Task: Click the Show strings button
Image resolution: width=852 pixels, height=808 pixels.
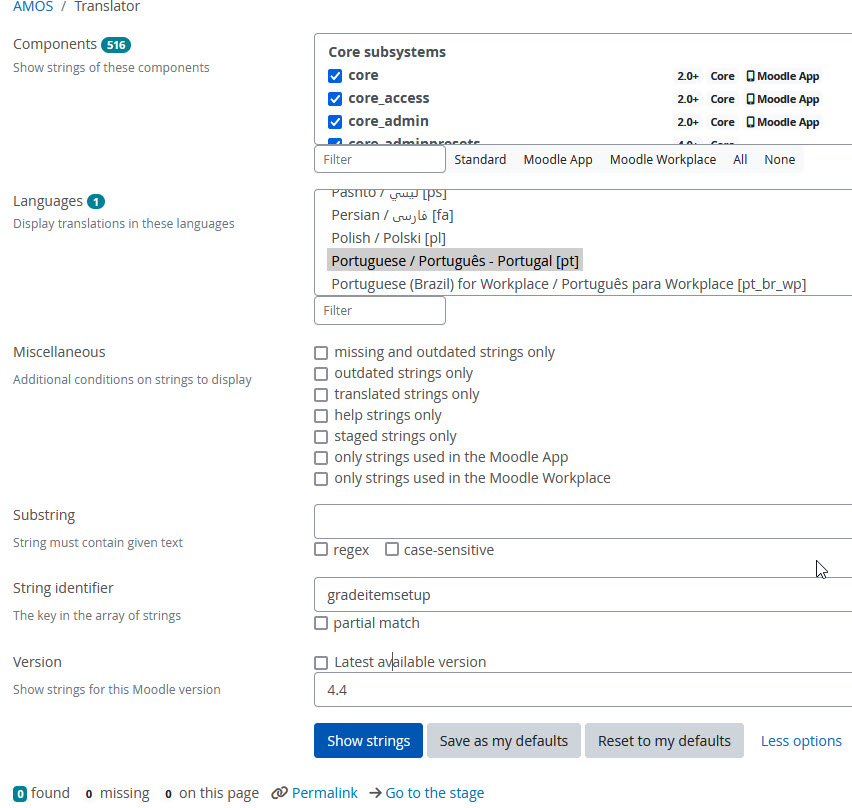Action: (368, 741)
